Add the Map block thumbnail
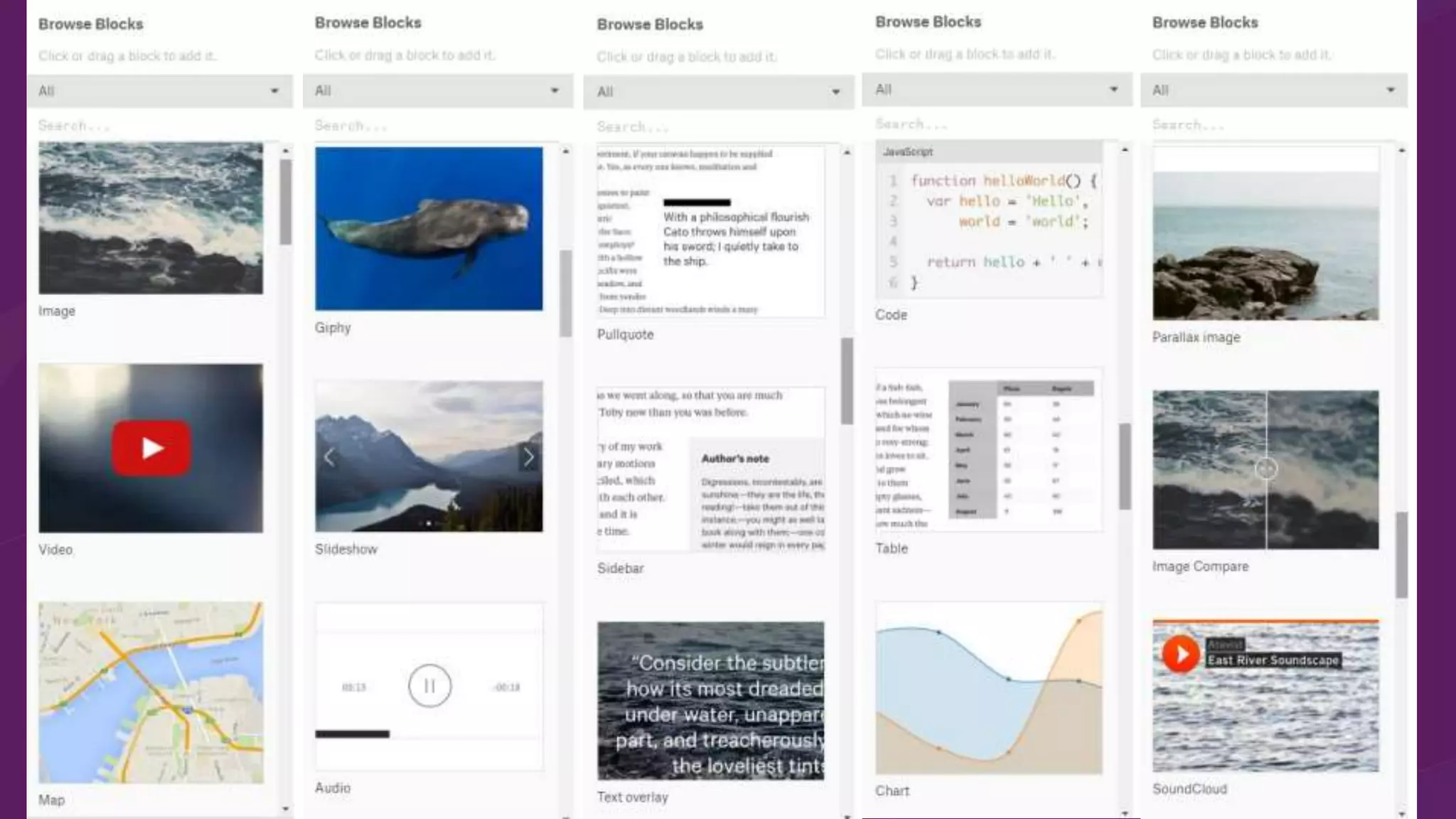The width and height of the screenshot is (1456, 819). coord(151,692)
